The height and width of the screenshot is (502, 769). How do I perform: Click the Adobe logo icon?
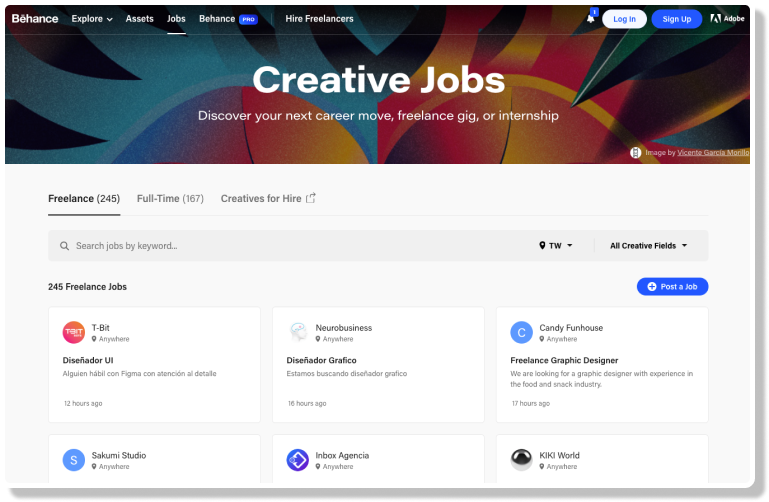(727, 19)
